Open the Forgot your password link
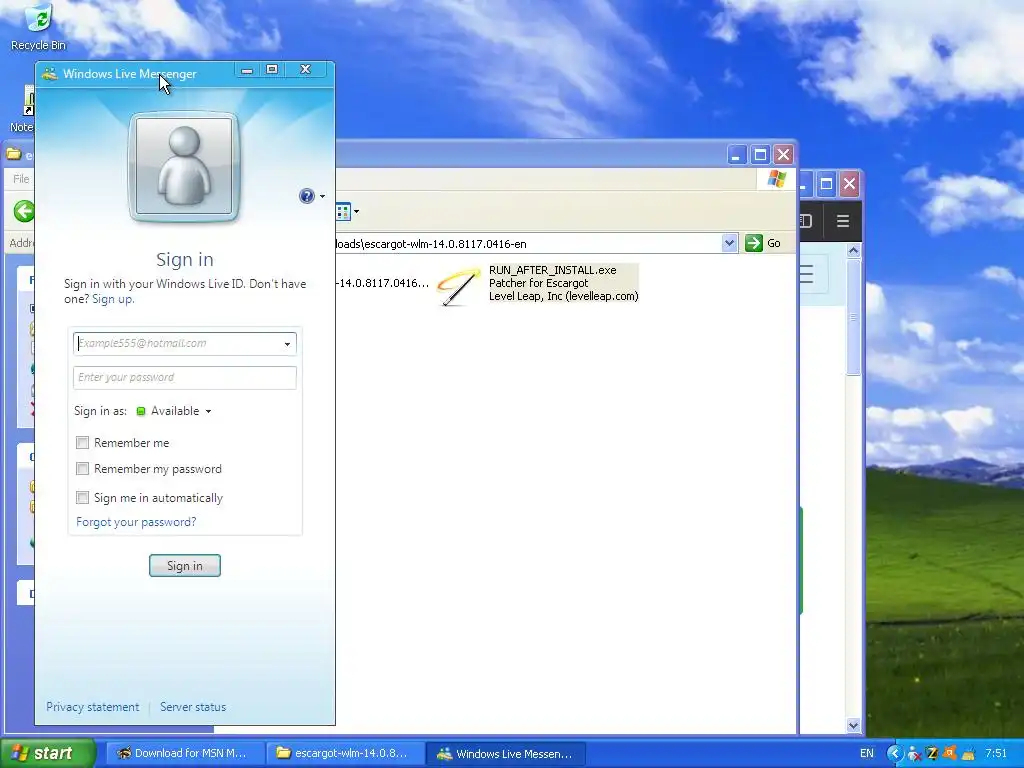The height and width of the screenshot is (768, 1024). 136,522
